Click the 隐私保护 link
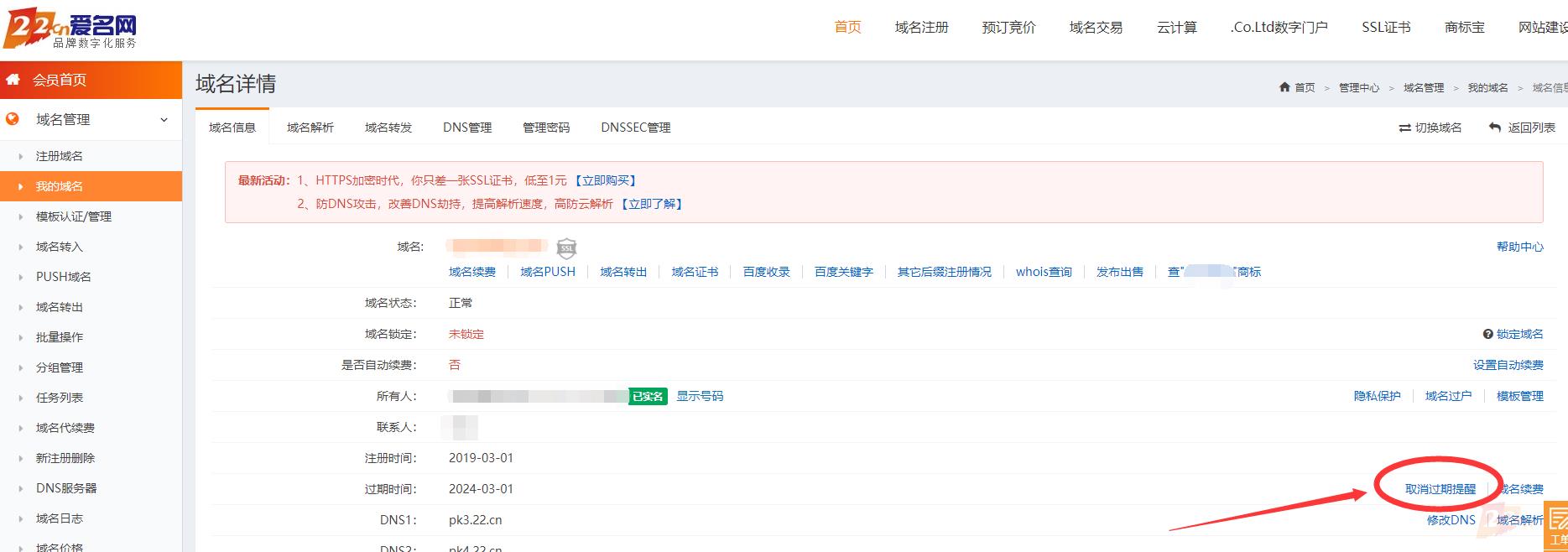1568x552 pixels. (x=1378, y=396)
